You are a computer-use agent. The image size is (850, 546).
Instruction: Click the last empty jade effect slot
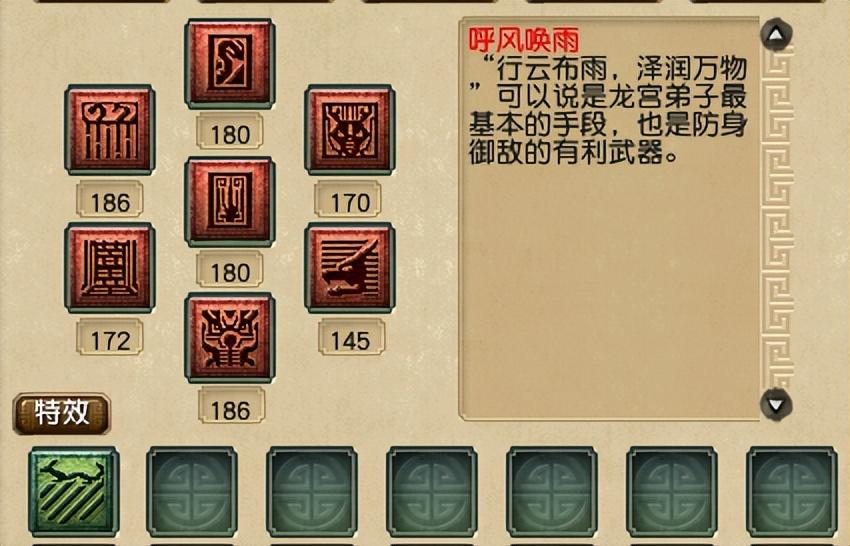(792, 491)
